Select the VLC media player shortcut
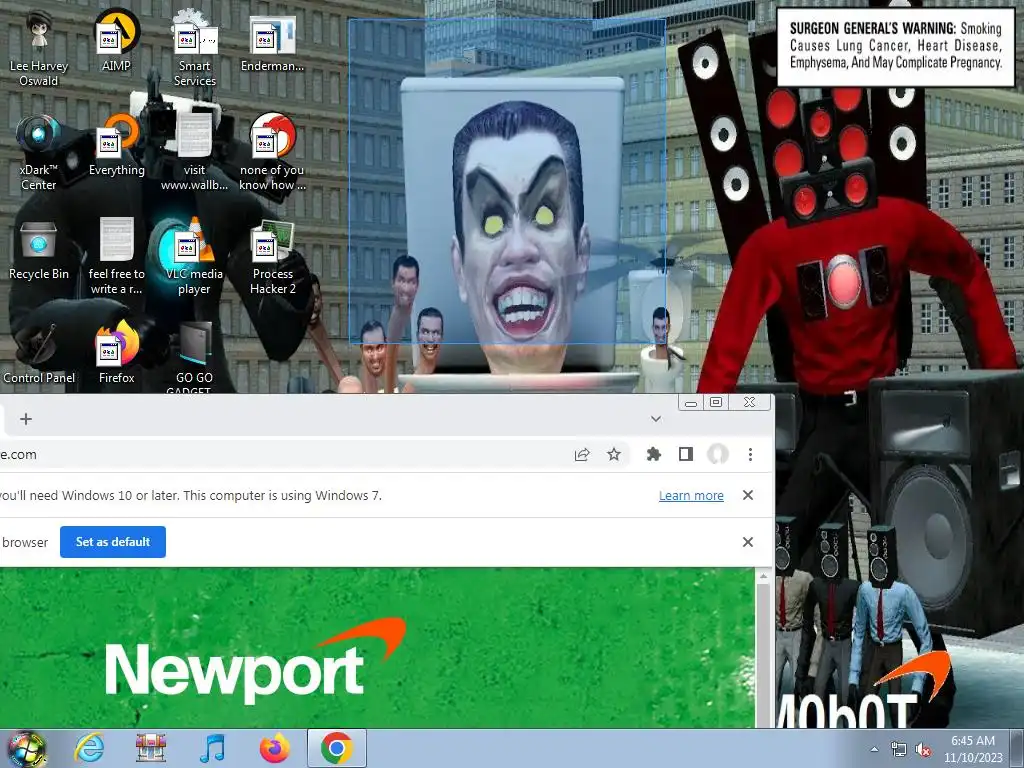Image resolution: width=1024 pixels, height=768 pixels. pyautogui.click(x=195, y=257)
